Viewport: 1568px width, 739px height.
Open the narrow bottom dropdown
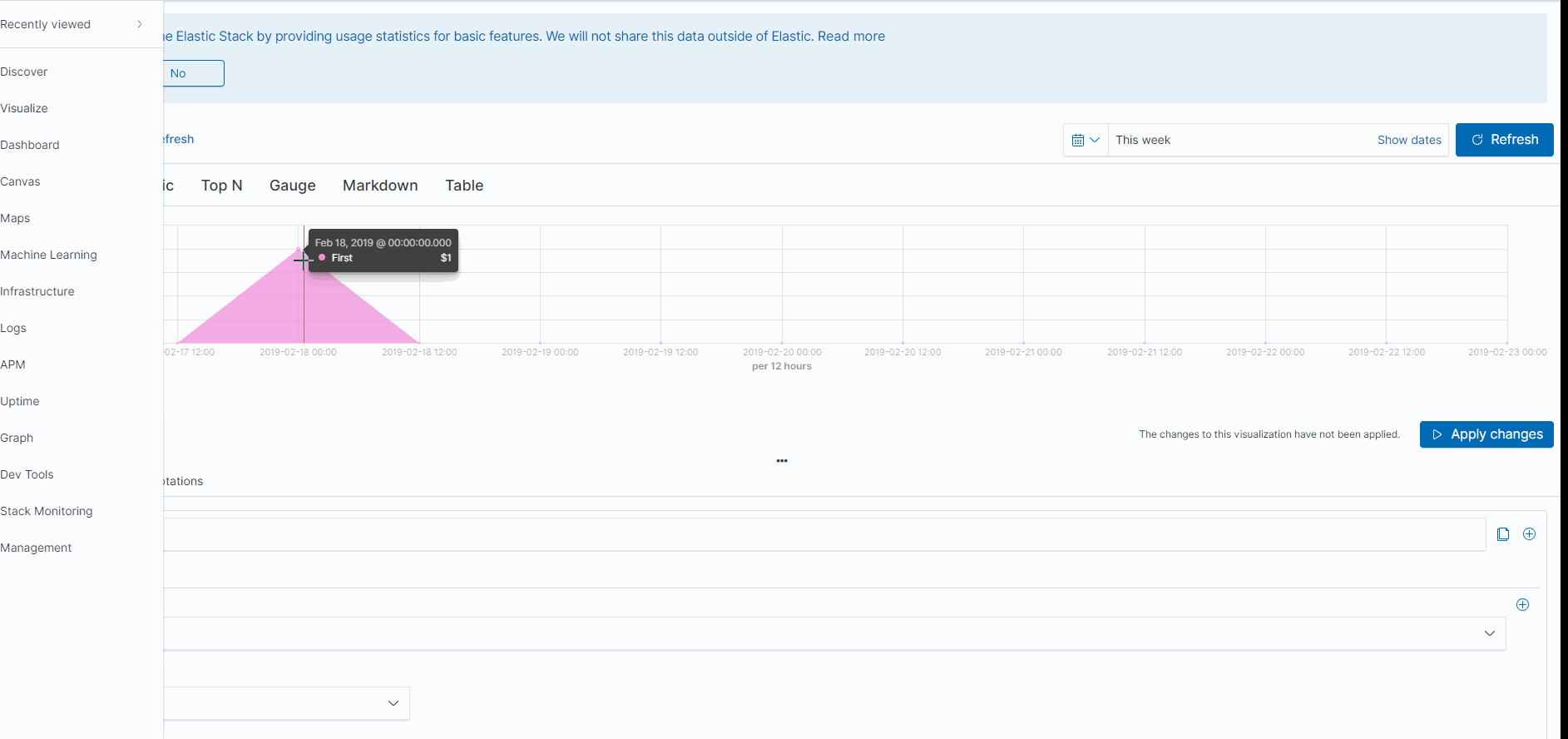[286, 703]
